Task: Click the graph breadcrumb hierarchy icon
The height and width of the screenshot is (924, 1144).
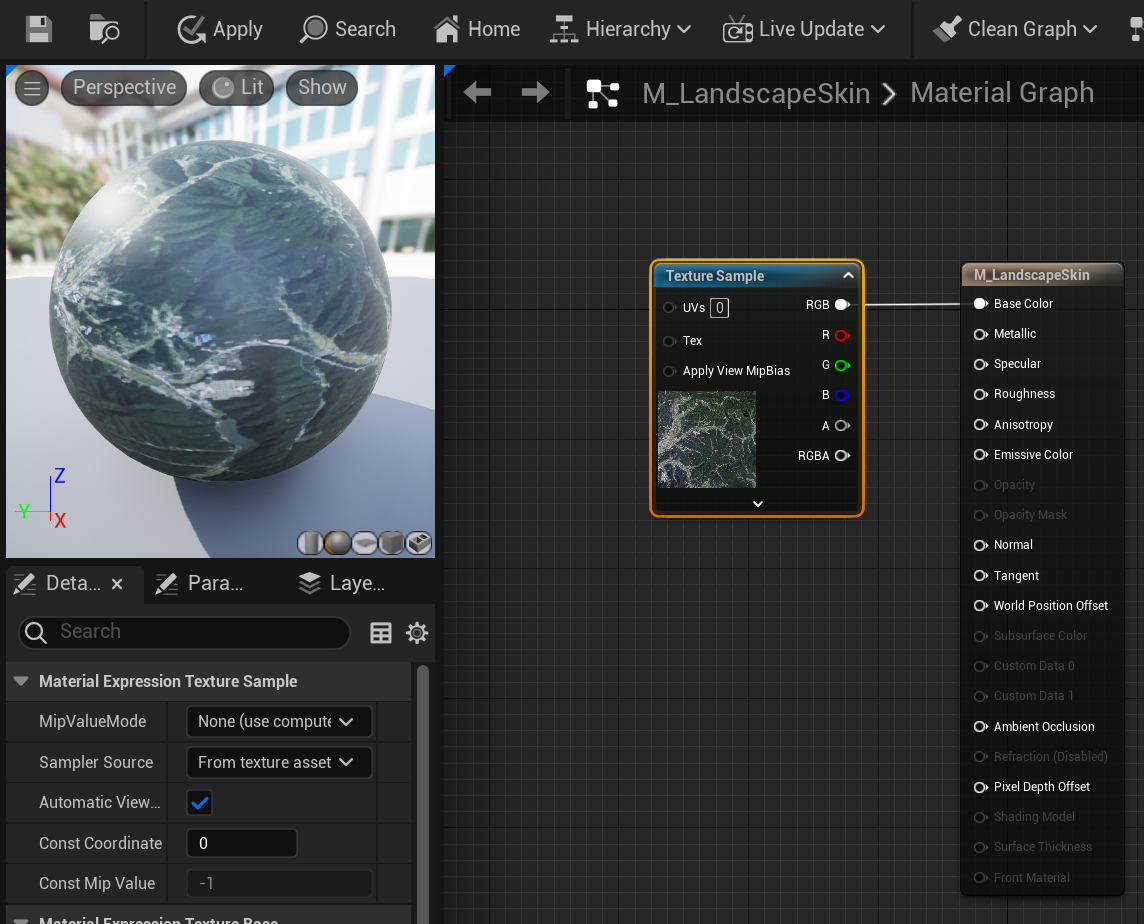Action: 603,94
